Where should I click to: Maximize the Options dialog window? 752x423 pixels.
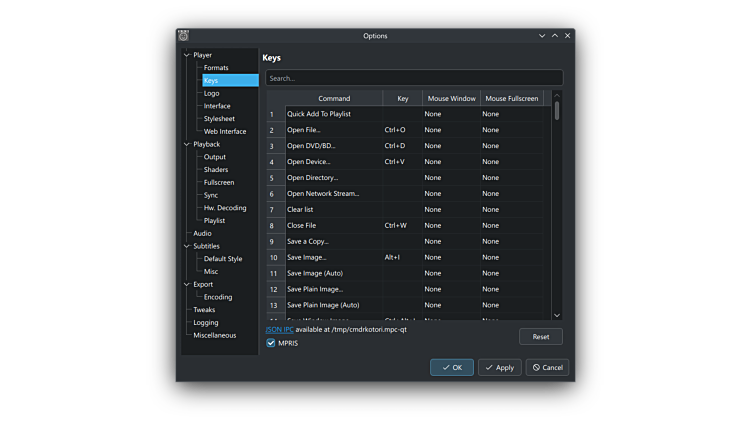click(555, 36)
